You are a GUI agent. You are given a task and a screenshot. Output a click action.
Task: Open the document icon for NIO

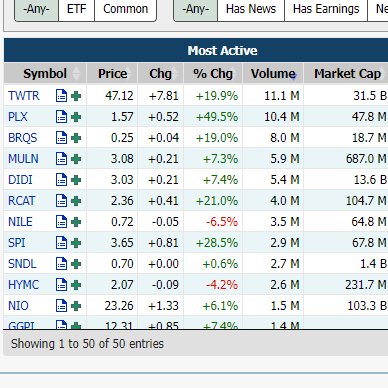[61, 306]
